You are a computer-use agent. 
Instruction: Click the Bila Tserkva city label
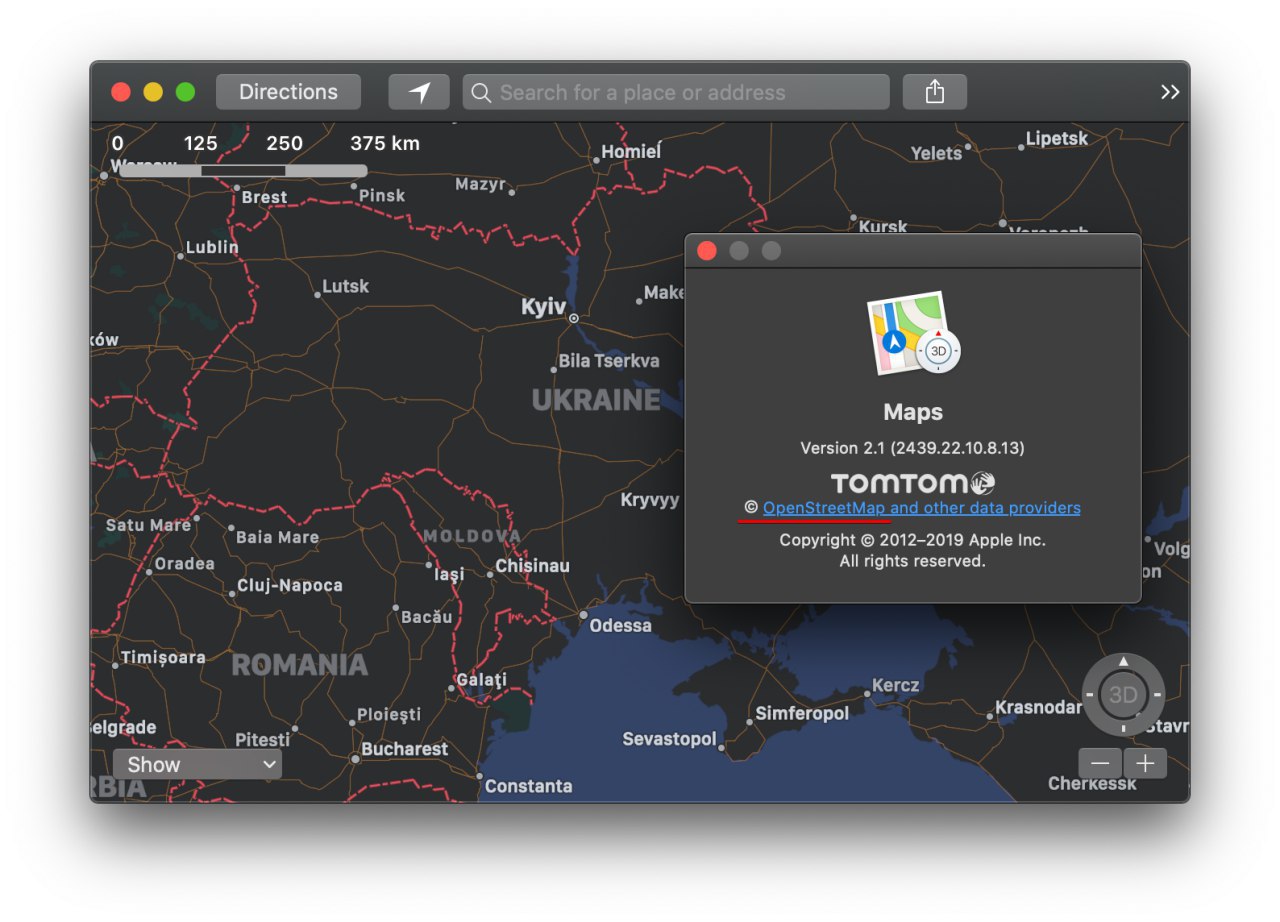[x=609, y=361]
